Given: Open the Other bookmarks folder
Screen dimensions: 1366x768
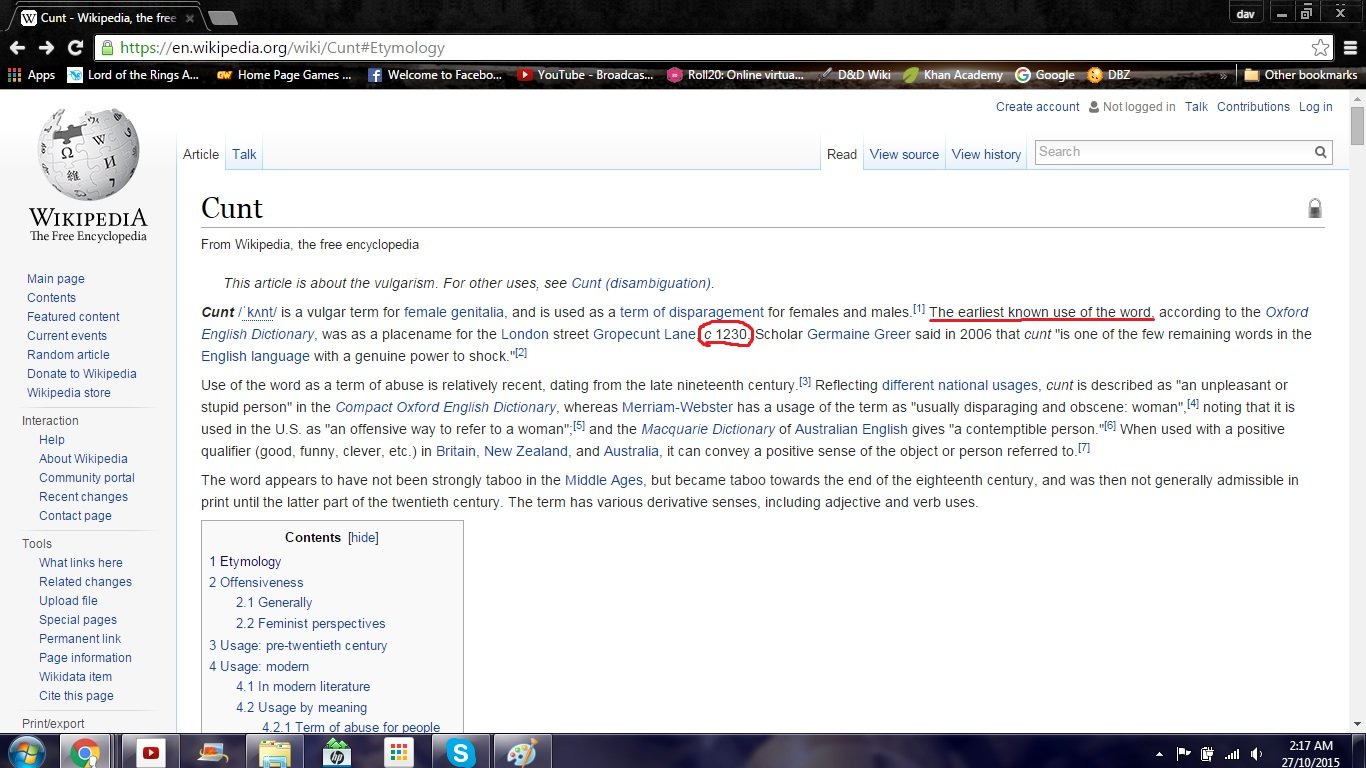Looking at the screenshot, I should tap(1300, 75).
